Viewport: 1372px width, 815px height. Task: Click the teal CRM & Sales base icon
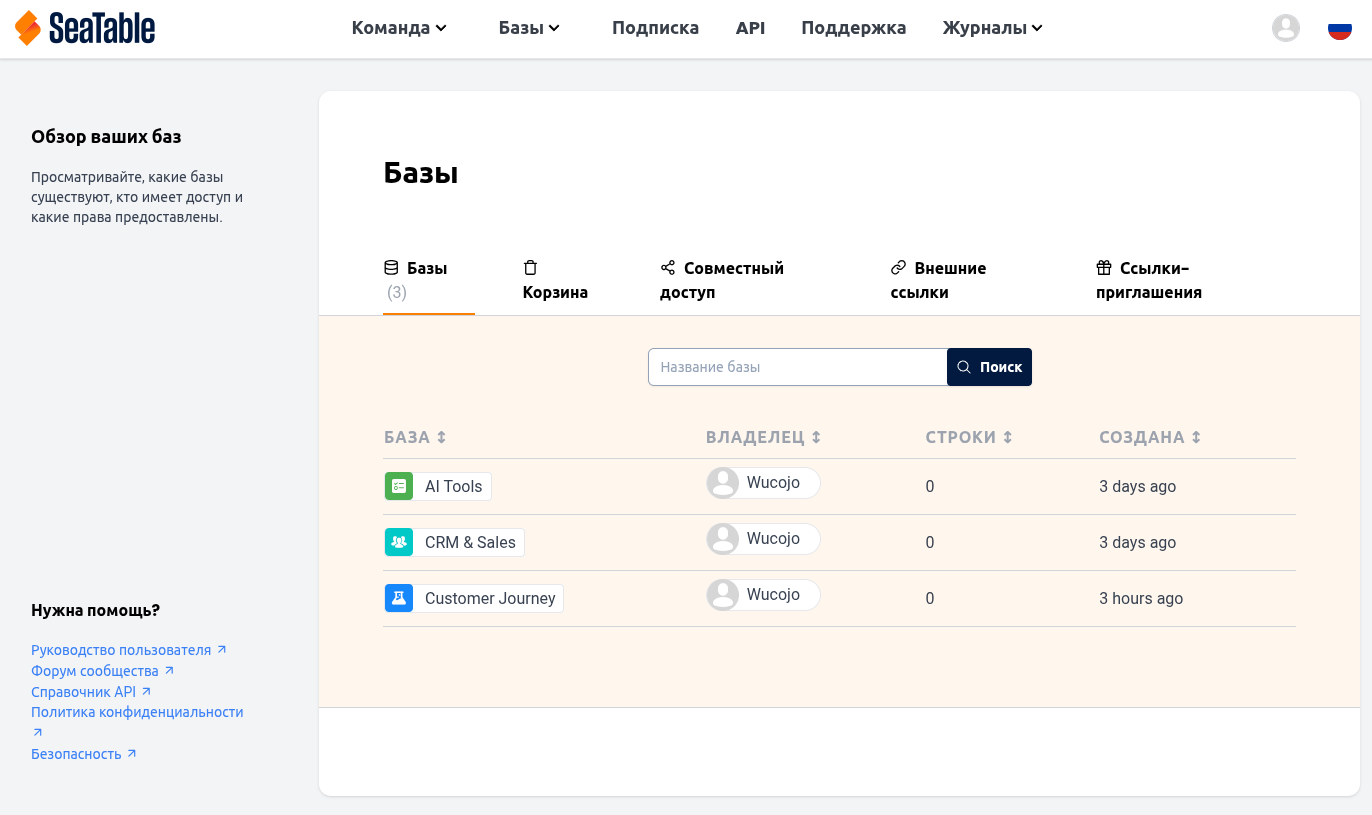tap(399, 542)
